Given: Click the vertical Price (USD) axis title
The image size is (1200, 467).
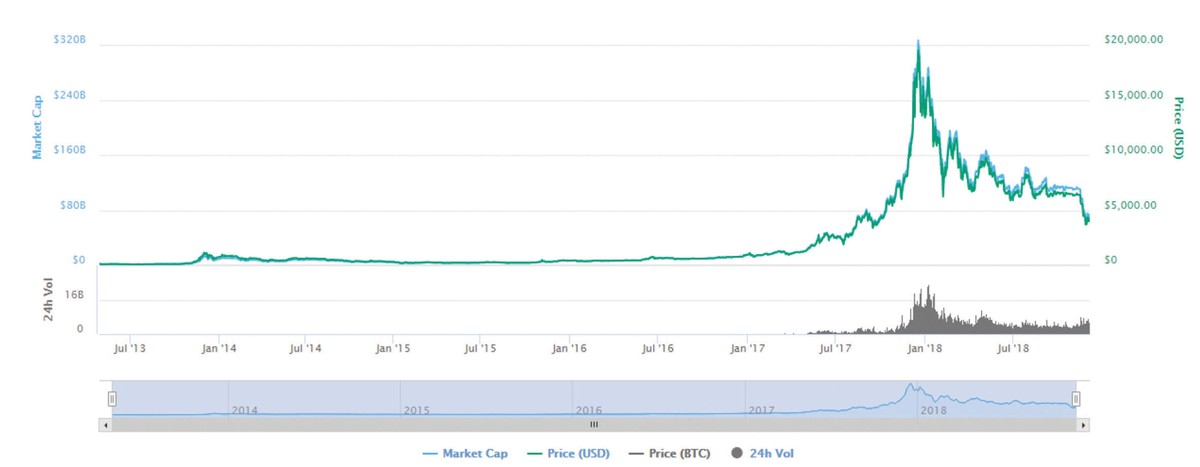Looking at the screenshot, I should coord(1178,126).
